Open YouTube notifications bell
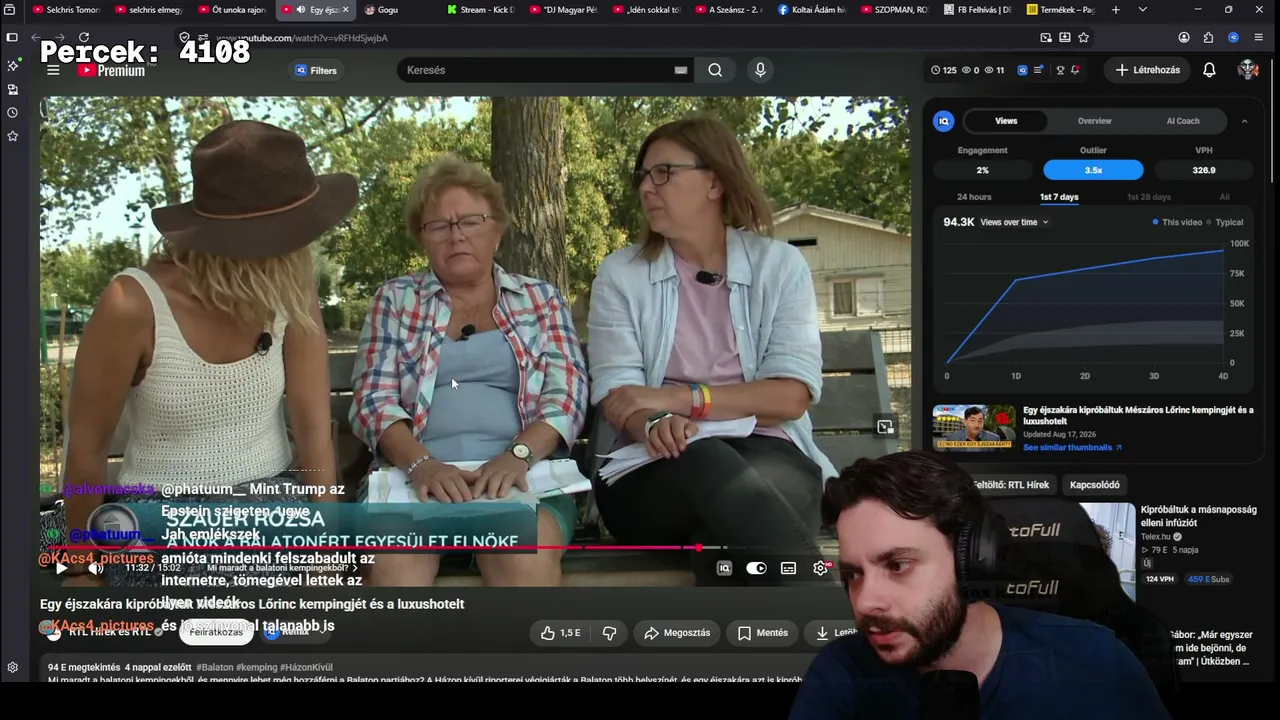 tap(1209, 70)
